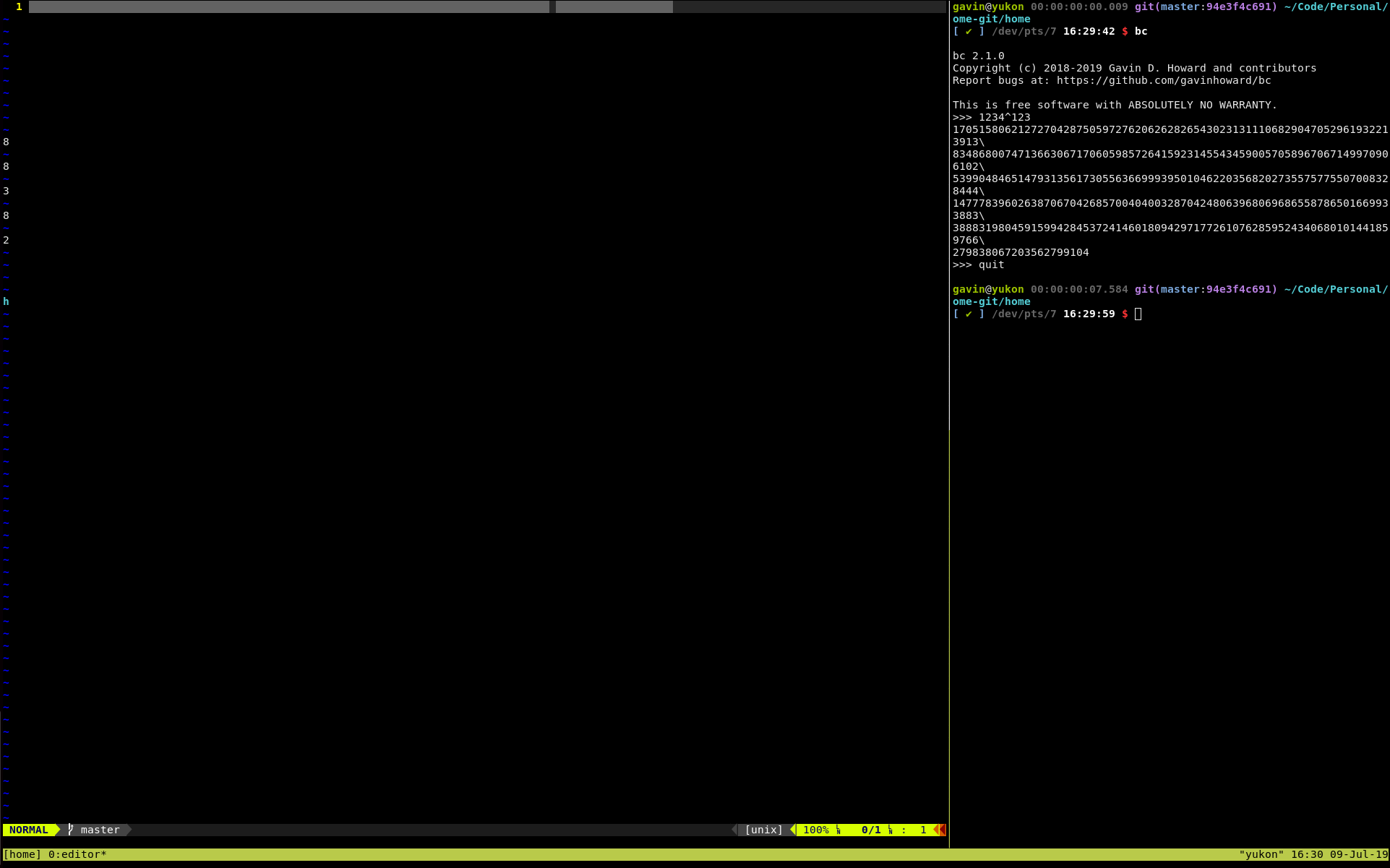Click the 16:30 09-Jul-19 clock in tmux bar
1390x868 pixels.
click(1339, 854)
